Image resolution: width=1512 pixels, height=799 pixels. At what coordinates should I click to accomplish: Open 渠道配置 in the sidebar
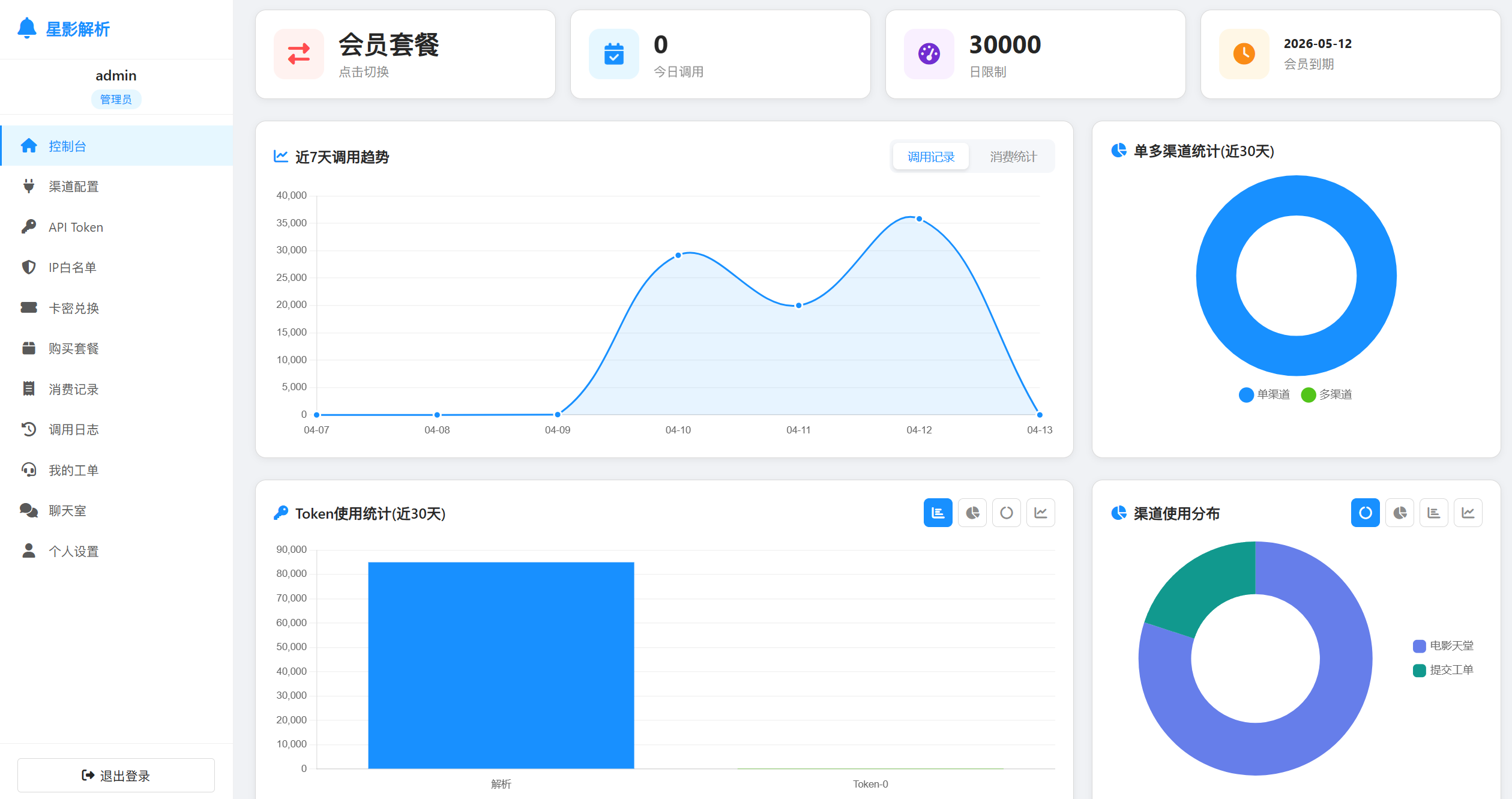click(116, 186)
